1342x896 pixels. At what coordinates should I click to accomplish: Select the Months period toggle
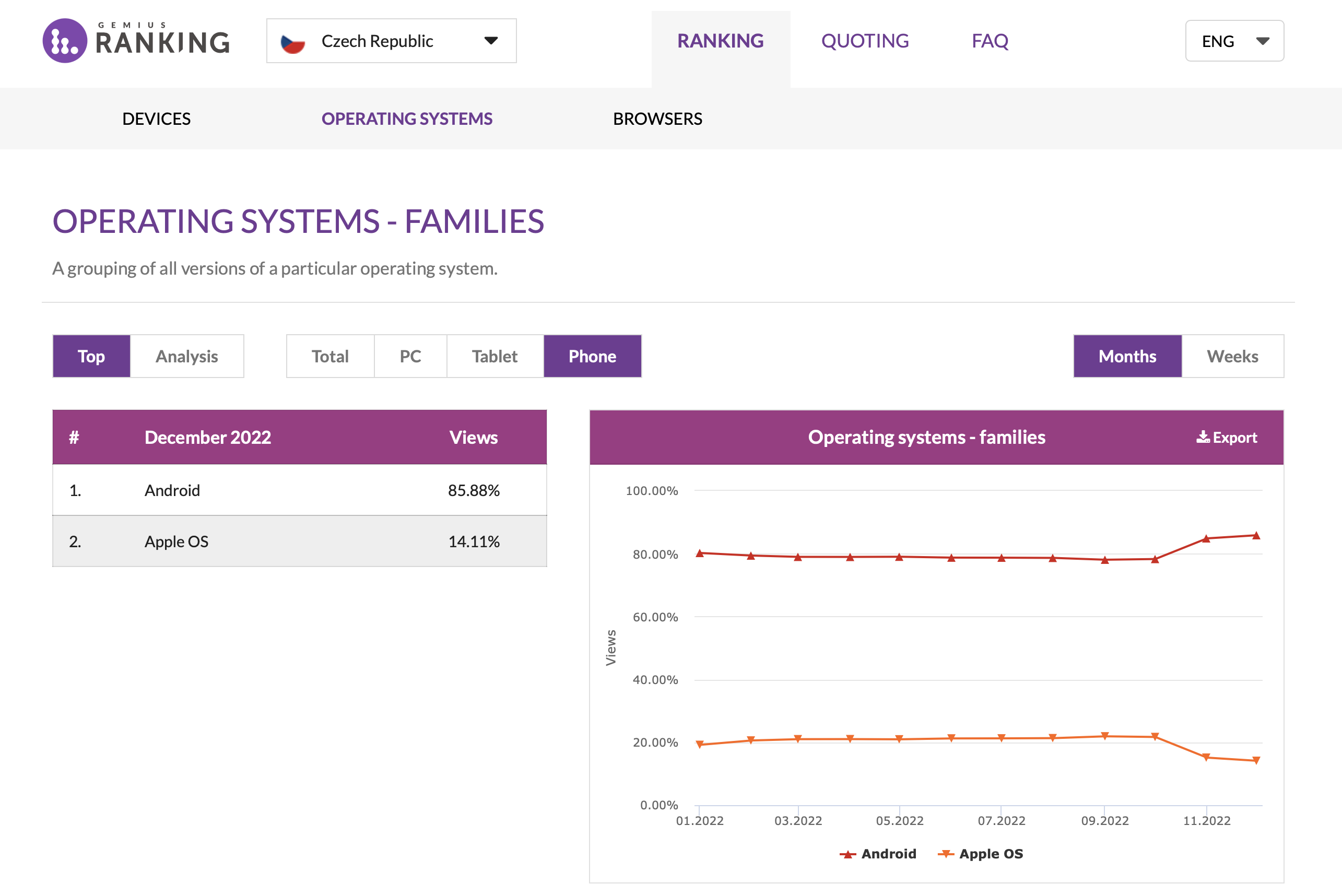click(1127, 357)
